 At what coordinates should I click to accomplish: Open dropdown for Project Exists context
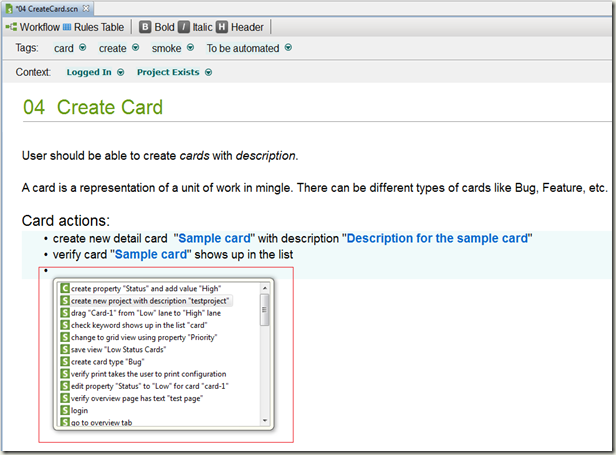pyautogui.click(x=209, y=72)
